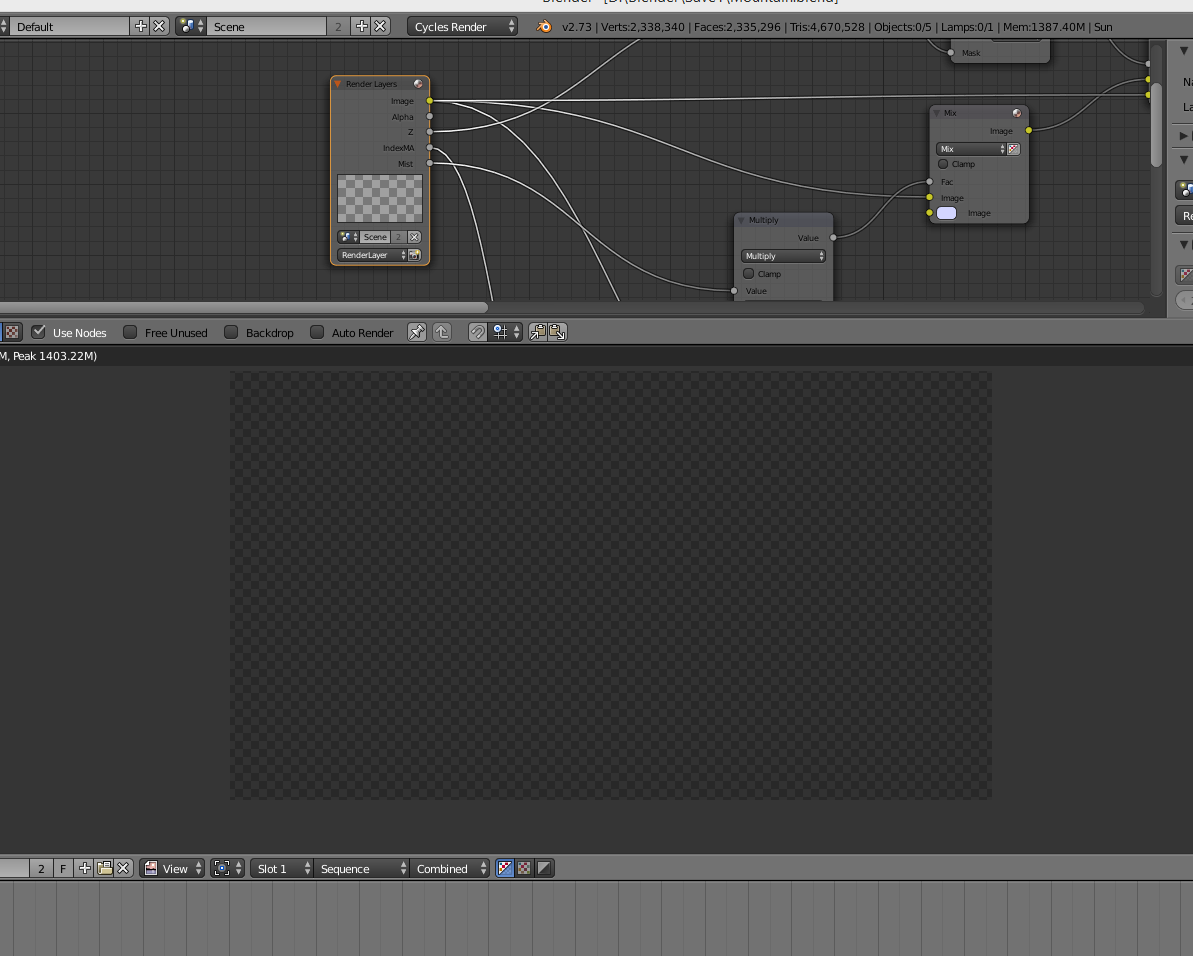Click the node editor horizontal scrollbar

243,307
